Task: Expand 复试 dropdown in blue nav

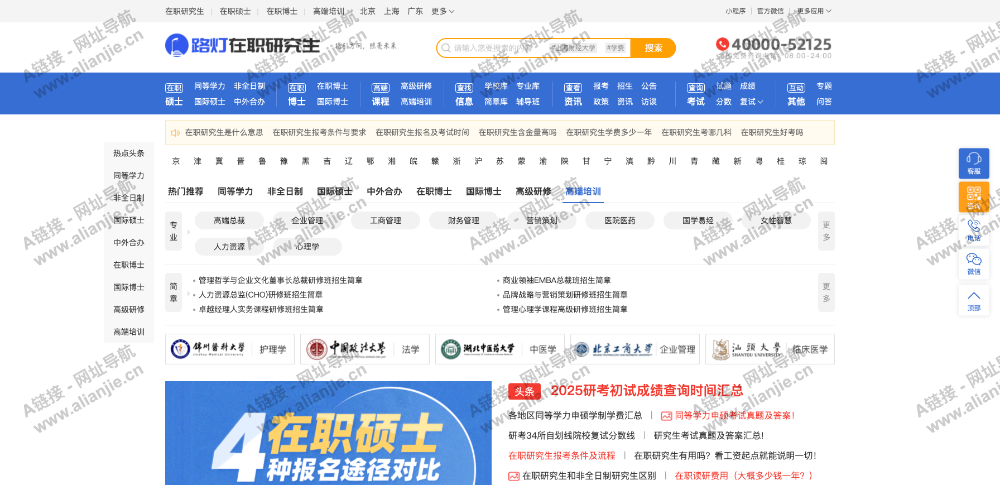Action: click(751, 101)
